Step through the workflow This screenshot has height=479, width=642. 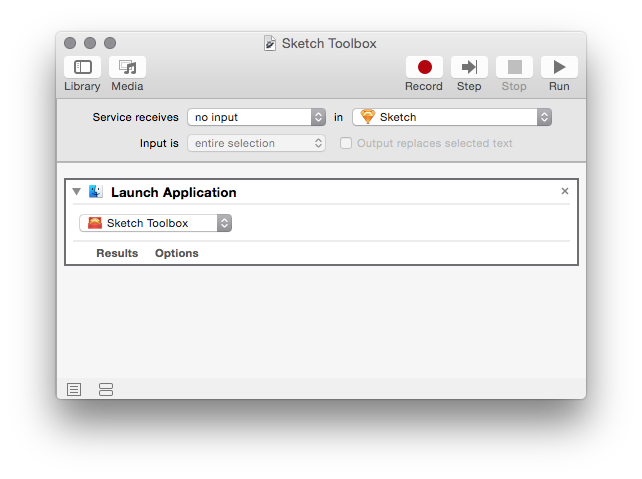[469, 67]
